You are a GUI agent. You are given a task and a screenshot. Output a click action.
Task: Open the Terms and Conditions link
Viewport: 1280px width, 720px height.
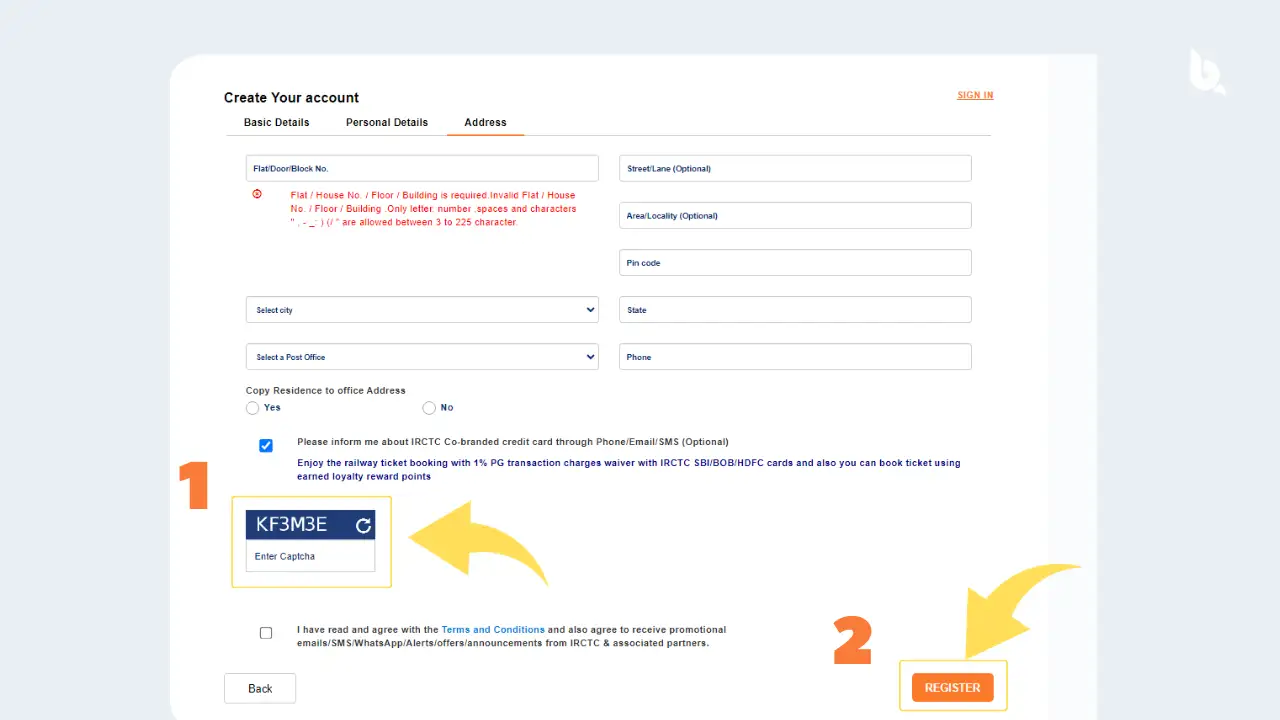coord(493,630)
